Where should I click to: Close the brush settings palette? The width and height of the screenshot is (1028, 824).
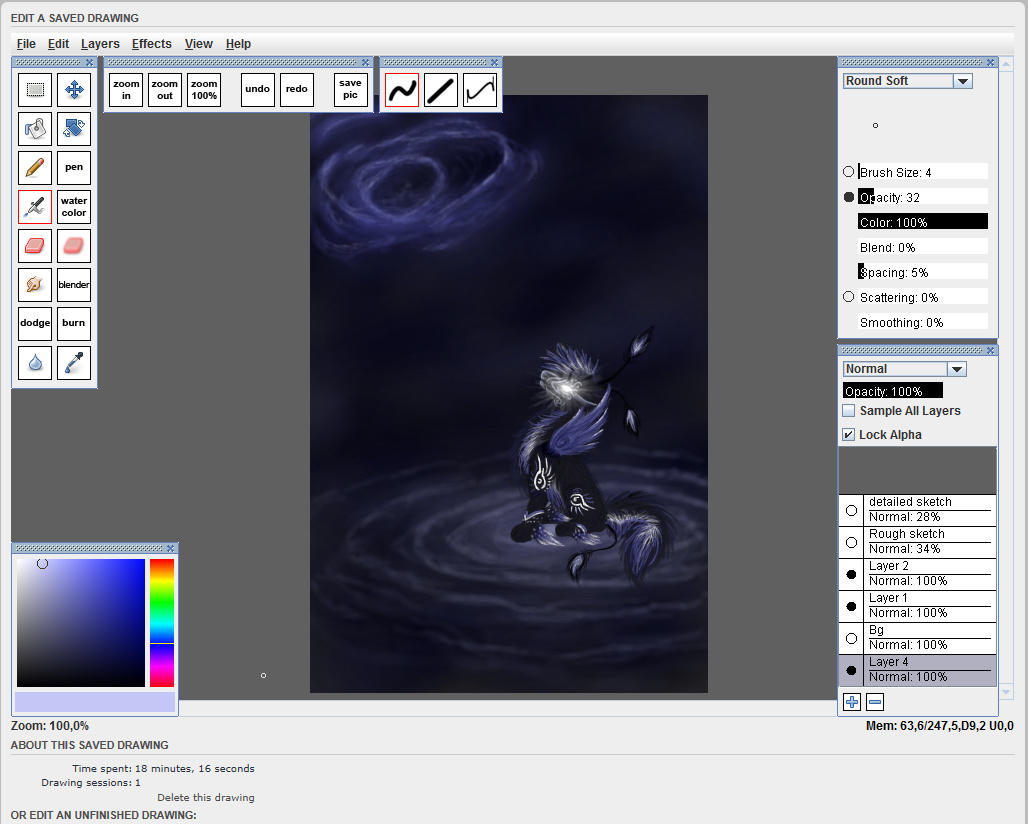(990, 62)
